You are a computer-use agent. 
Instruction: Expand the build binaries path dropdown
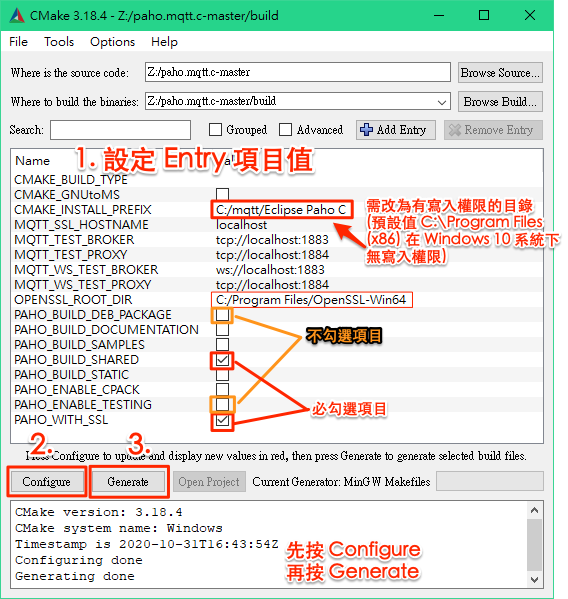point(442,102)
